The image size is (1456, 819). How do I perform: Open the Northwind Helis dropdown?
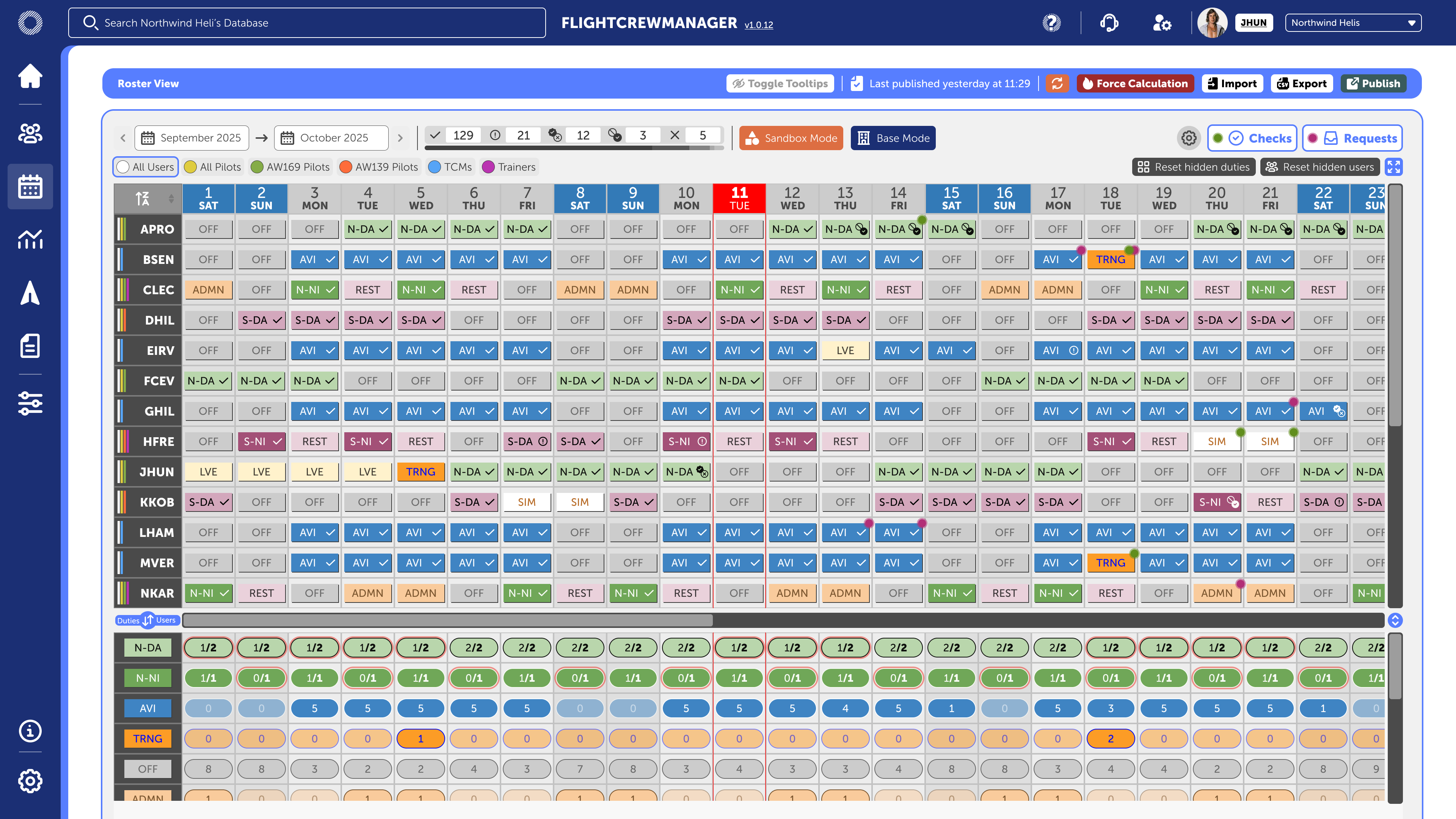click(x=1352, y=23)
